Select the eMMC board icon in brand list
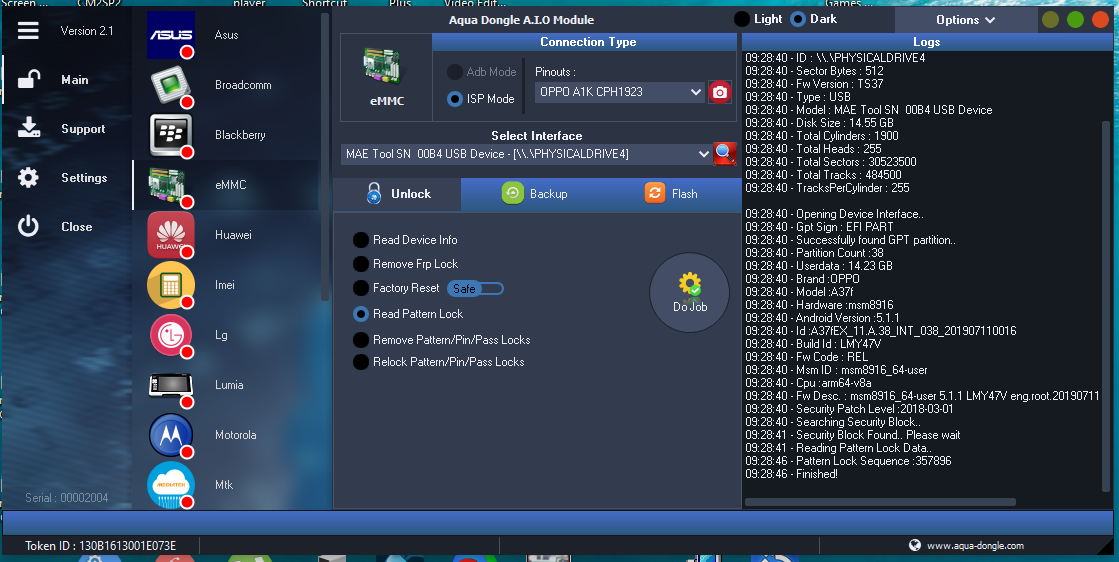Image resolution: width=1119 pixels, height=562 pixels. [169, 185]
